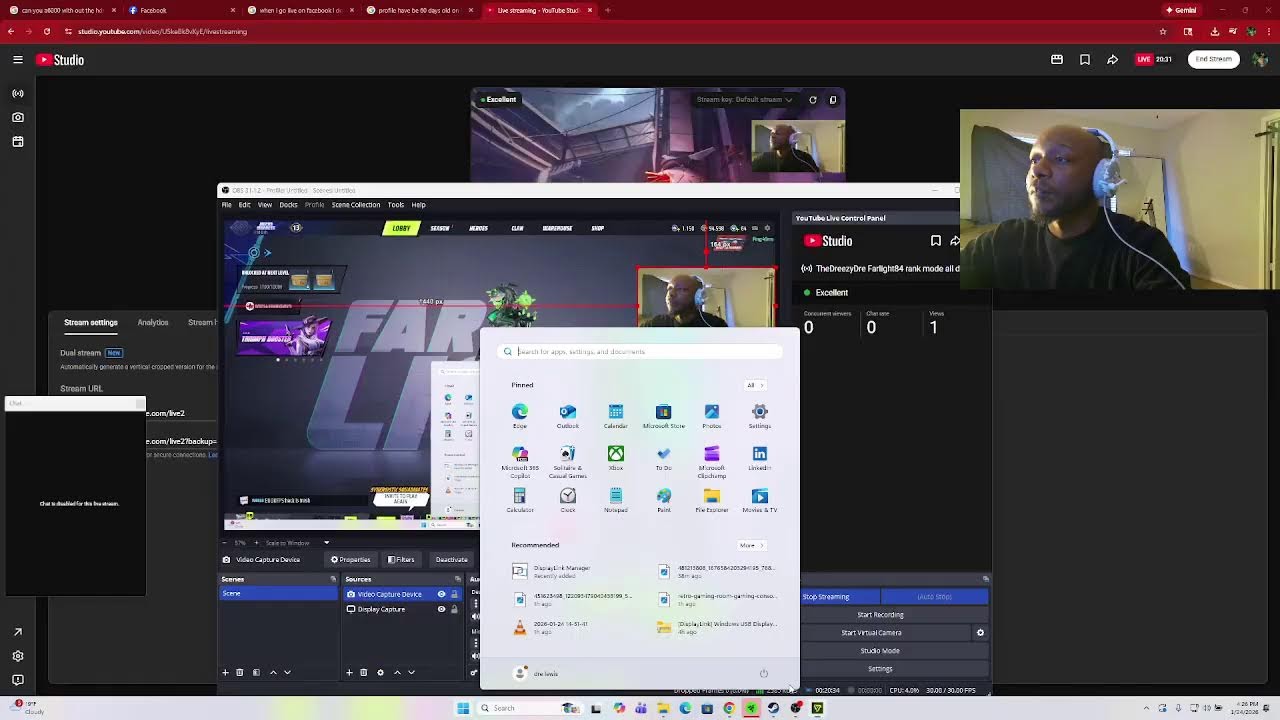Click the Start menu search field
The width and height of the screenshot is (1280, 720).
[641, 351]
